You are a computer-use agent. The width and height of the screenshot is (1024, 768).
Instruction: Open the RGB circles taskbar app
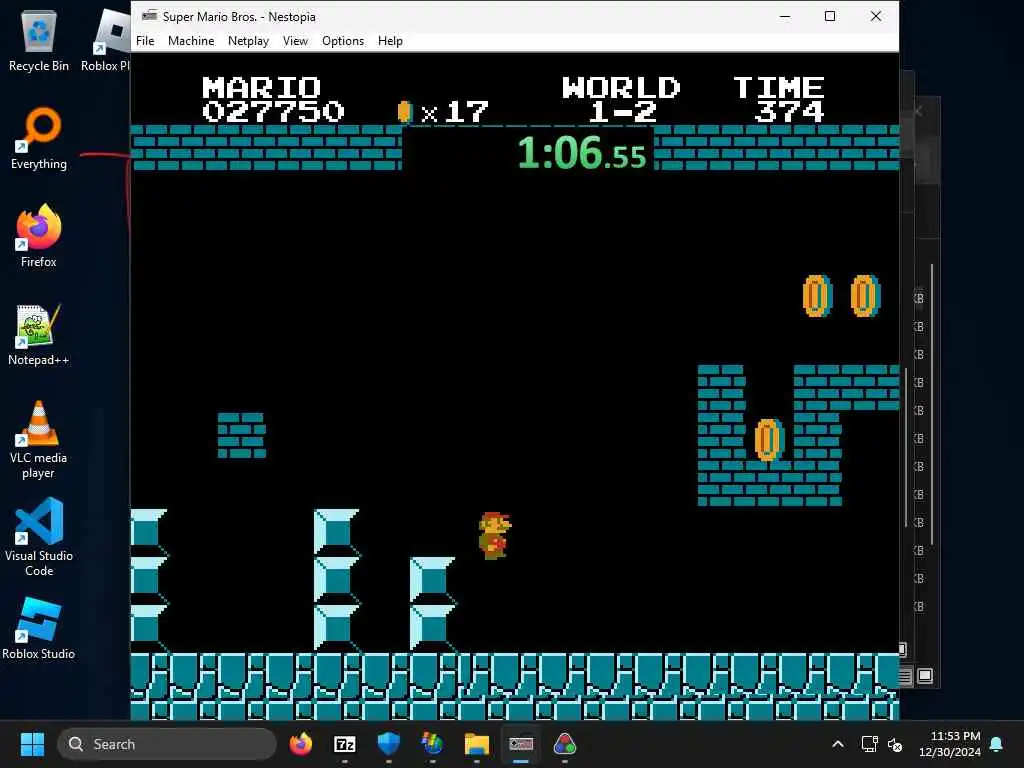tap(565, 744)
